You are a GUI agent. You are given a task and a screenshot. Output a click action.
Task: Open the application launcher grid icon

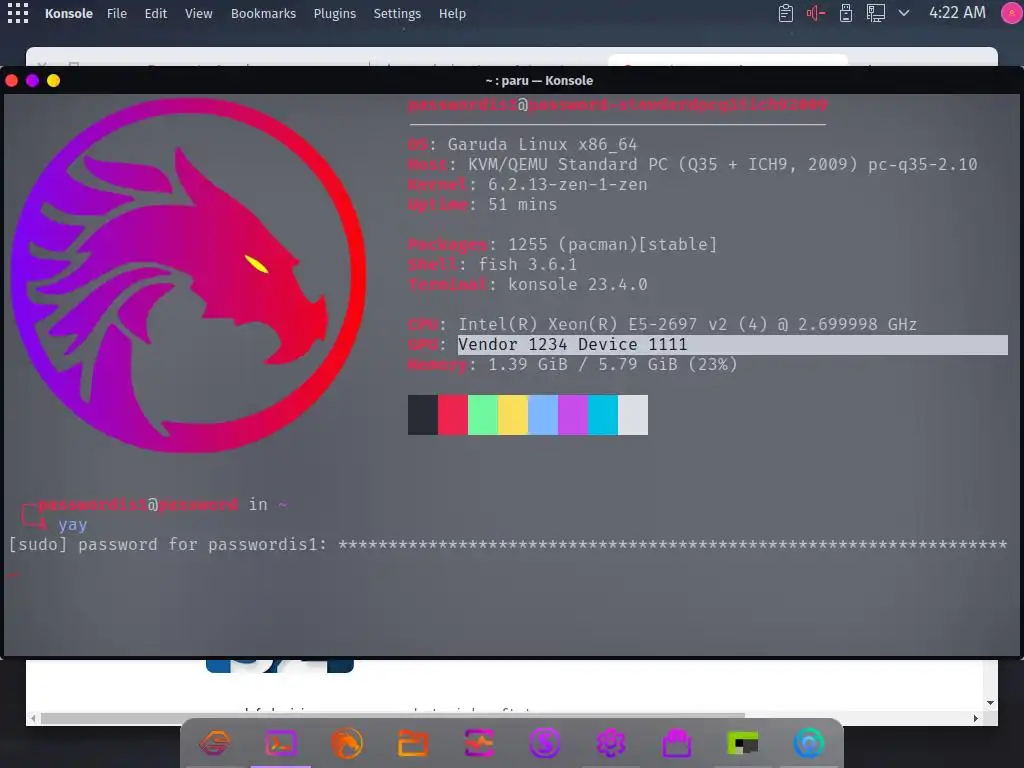(x=18, y=13)
